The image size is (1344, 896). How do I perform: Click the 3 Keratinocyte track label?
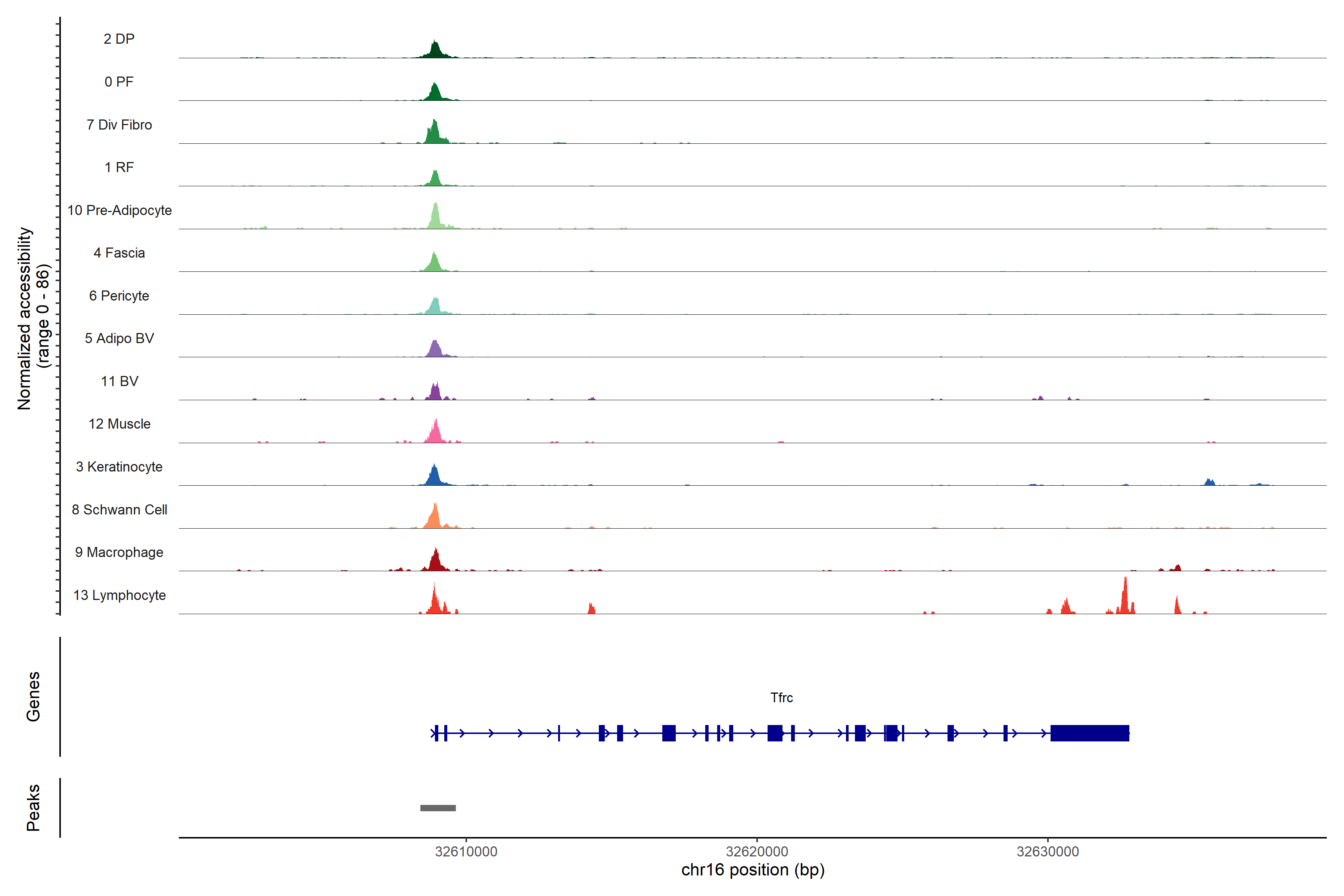coord(119,467)
